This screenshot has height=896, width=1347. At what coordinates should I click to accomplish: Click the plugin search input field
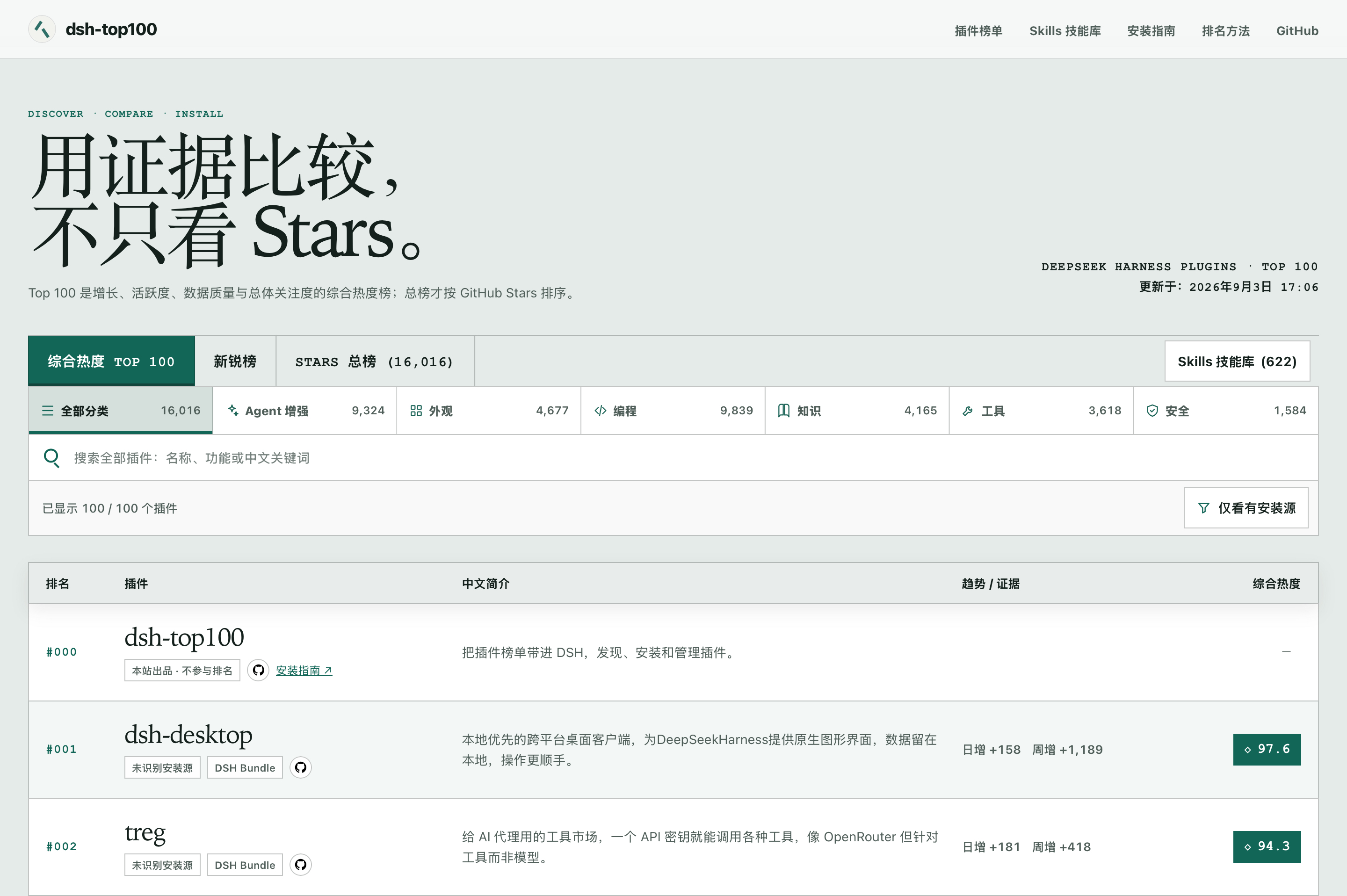[x=673, y=458]
